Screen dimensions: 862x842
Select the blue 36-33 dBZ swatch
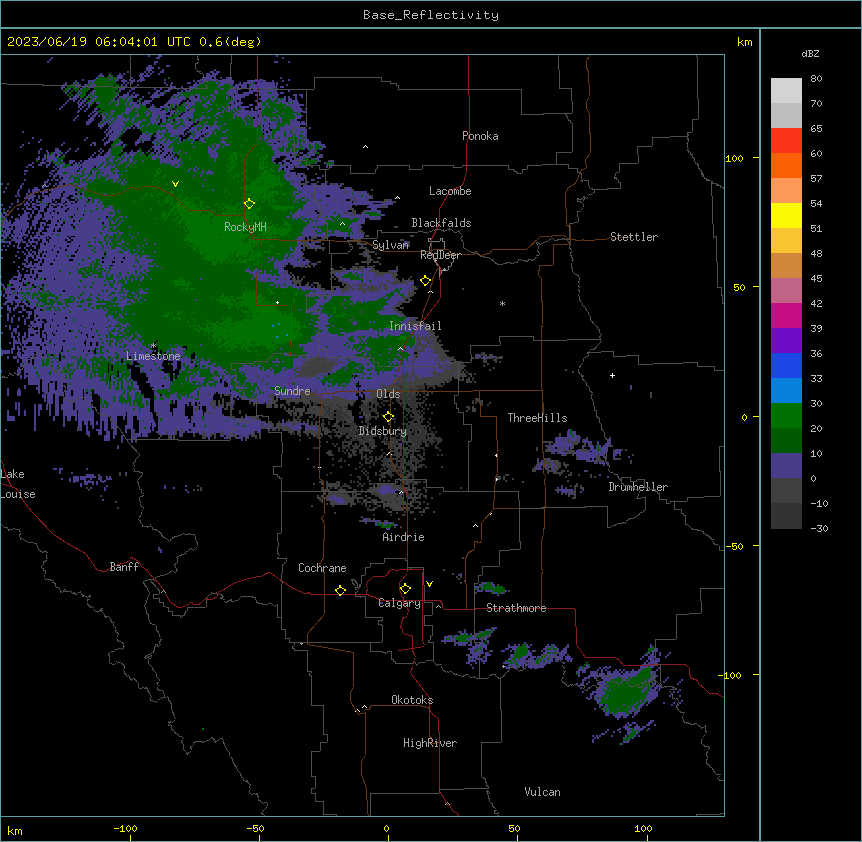coord(786,365)
